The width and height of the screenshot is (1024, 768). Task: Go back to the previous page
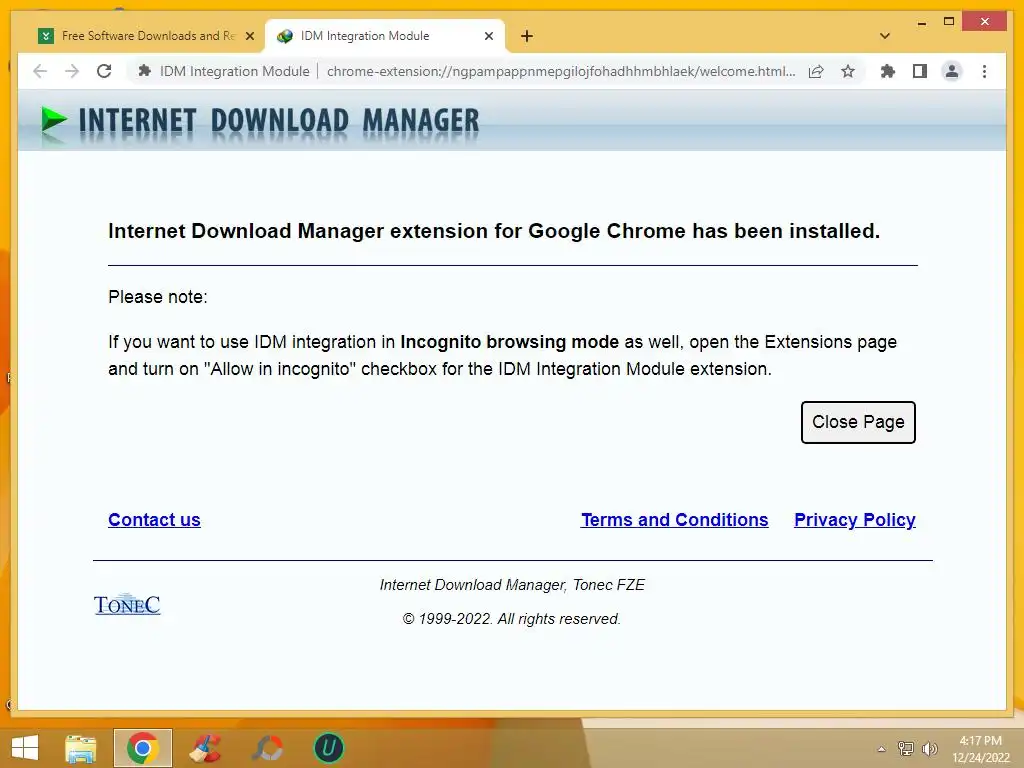coord(40,71)
